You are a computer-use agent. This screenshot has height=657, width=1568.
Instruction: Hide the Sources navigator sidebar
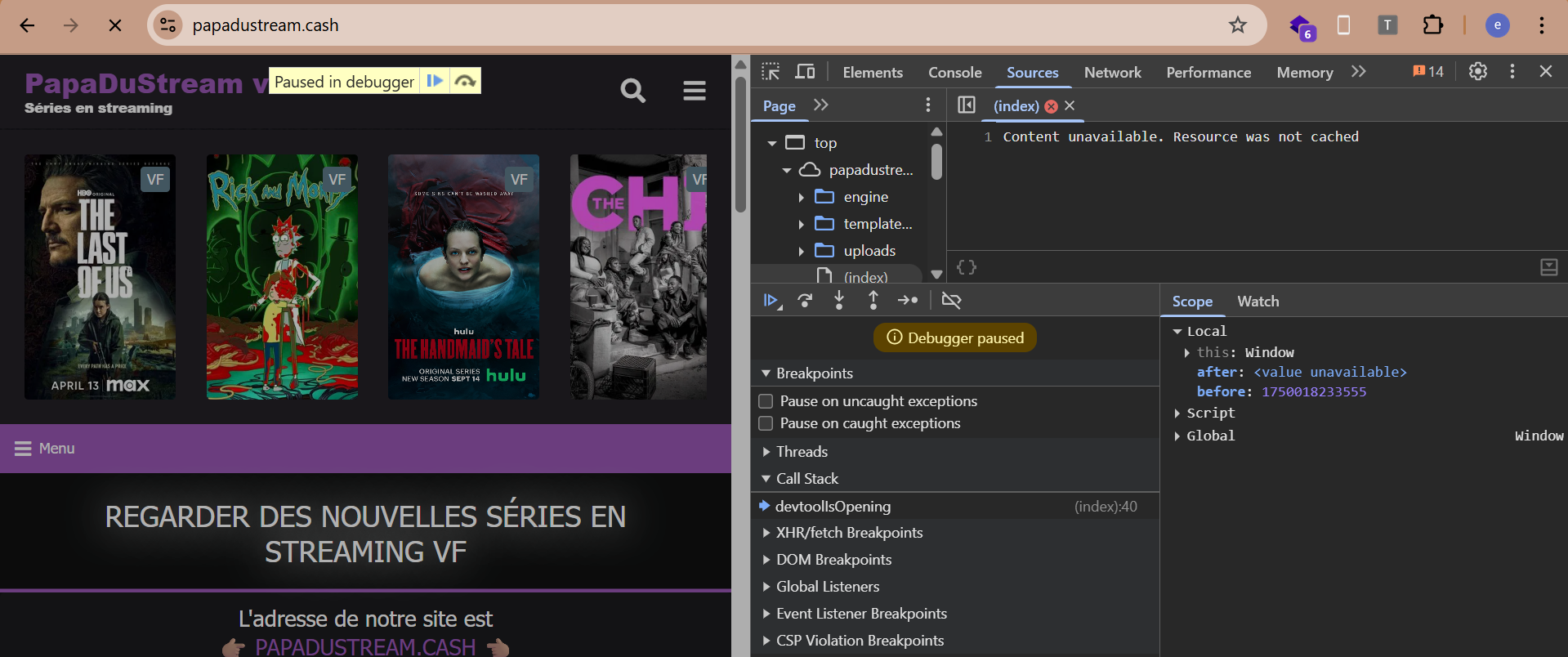pyautogui.click(x=967, y=105)
